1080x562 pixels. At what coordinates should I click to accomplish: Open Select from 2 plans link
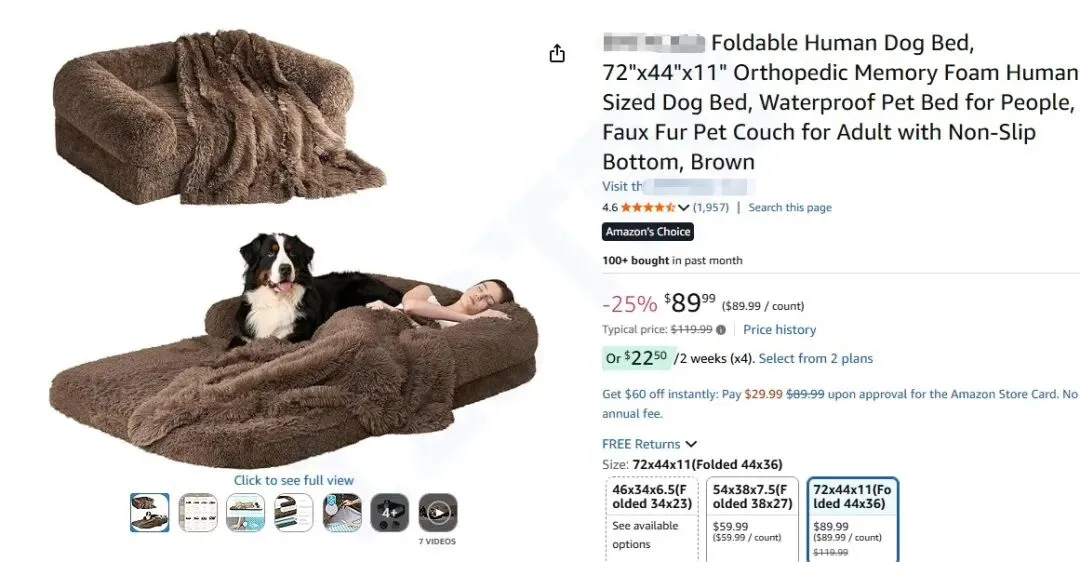pyautogui.click(x=816, y=359)
